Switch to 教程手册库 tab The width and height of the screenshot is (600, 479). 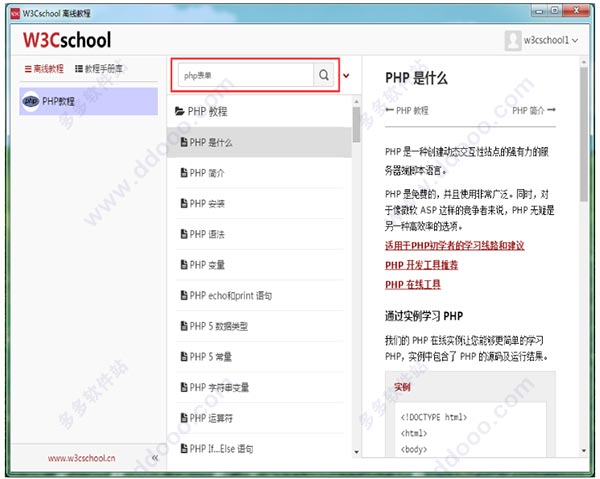99,69
